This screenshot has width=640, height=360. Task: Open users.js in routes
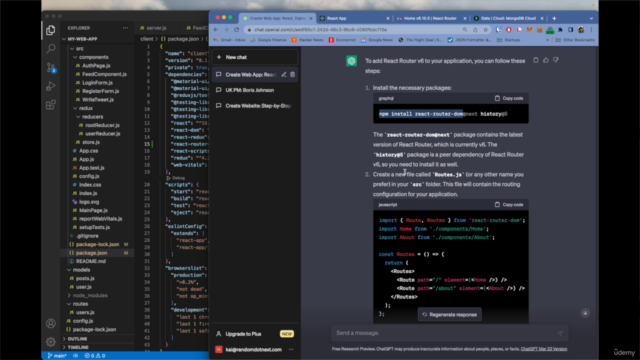[x=85, y=312]
